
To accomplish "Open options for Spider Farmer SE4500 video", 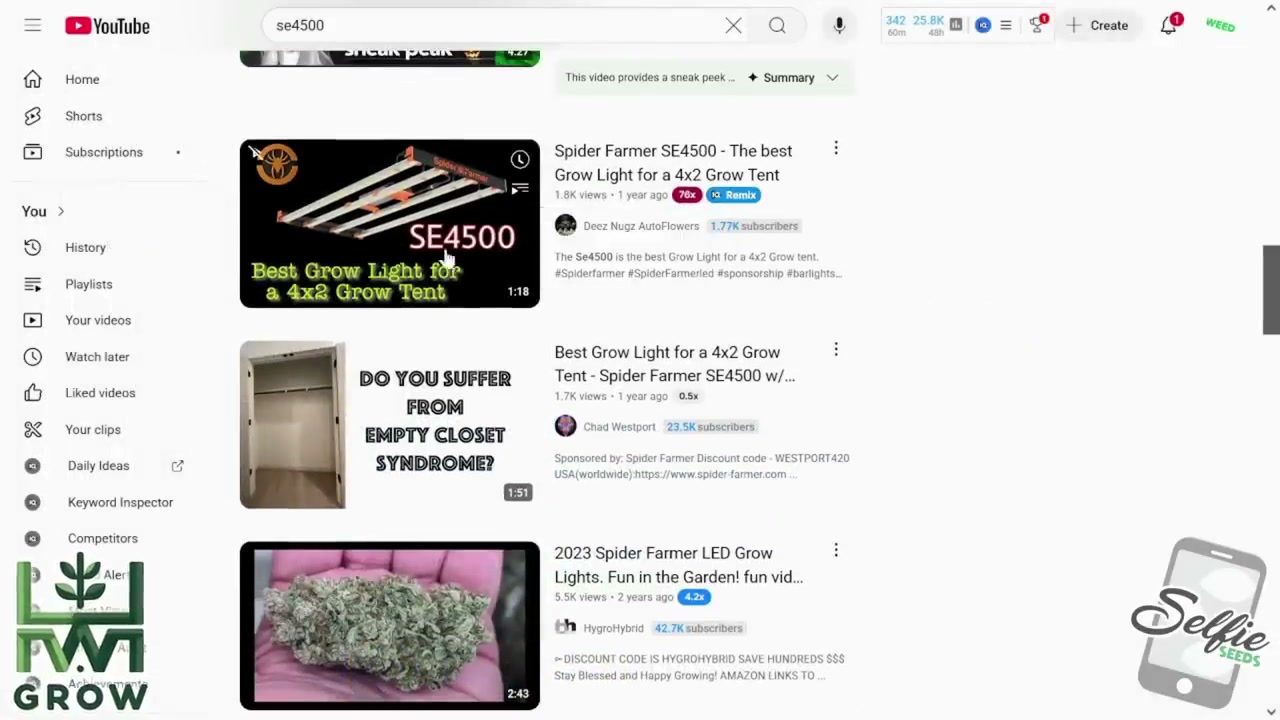I will point(836,149).
